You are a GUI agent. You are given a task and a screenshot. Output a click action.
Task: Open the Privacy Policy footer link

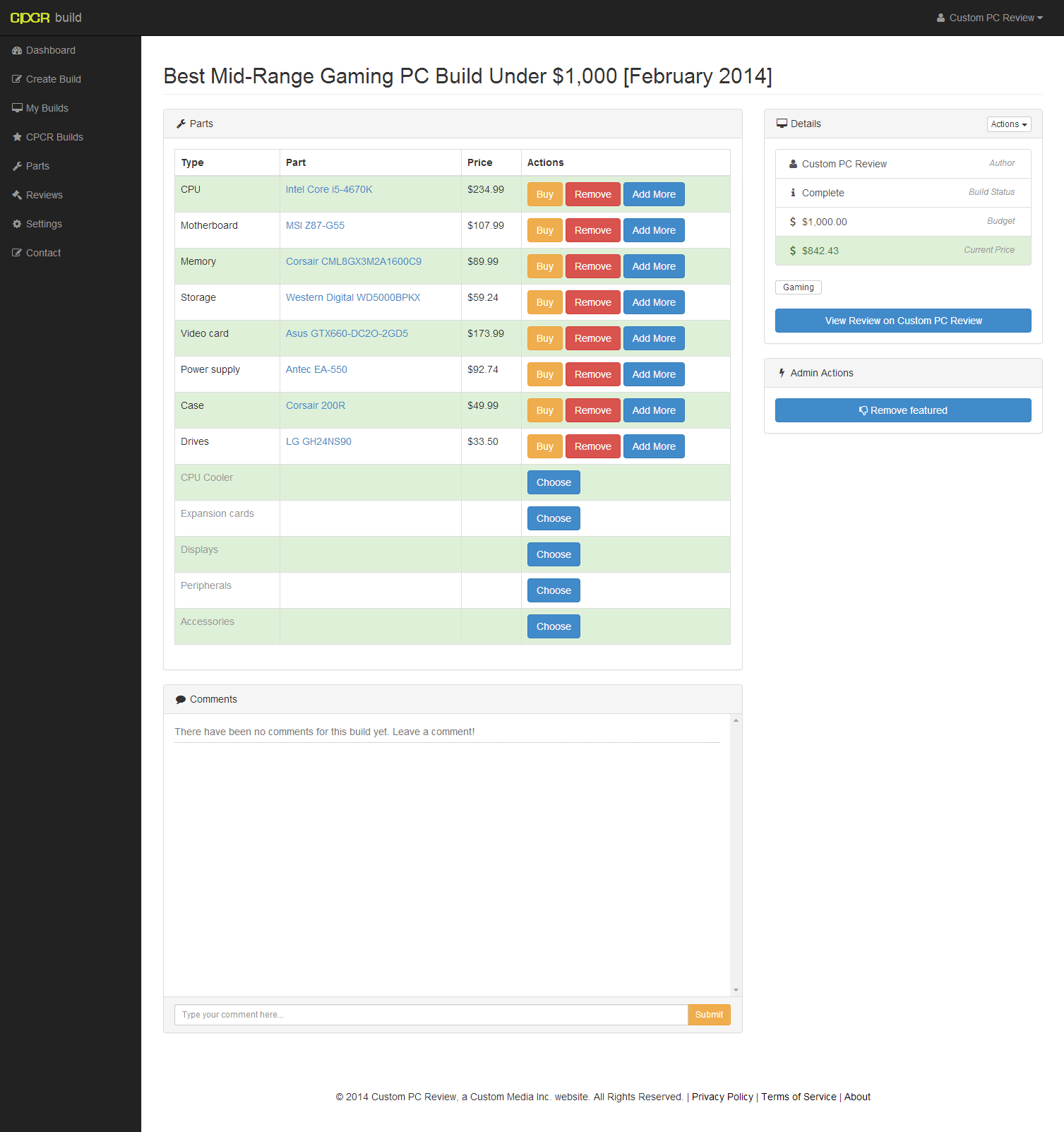(722, 1097)
